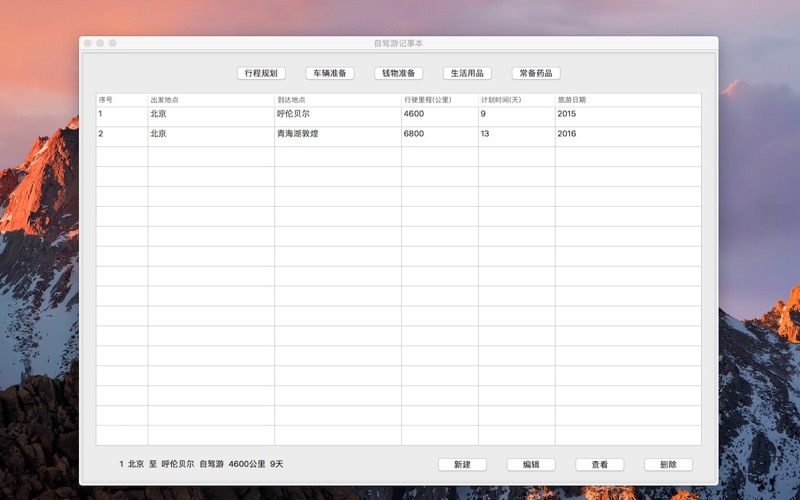View trip details with 查看
The height and width of the screenshot is (500, 800).
coord(599,464)
